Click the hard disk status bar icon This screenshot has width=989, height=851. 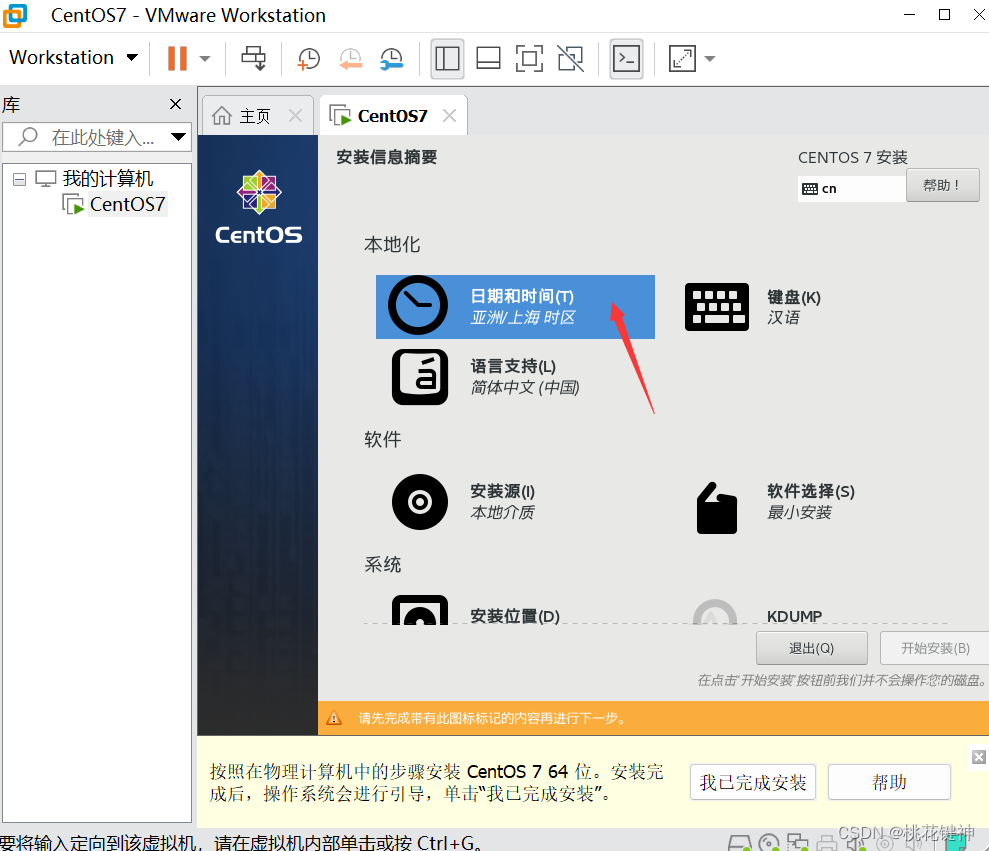coord(739,843)
